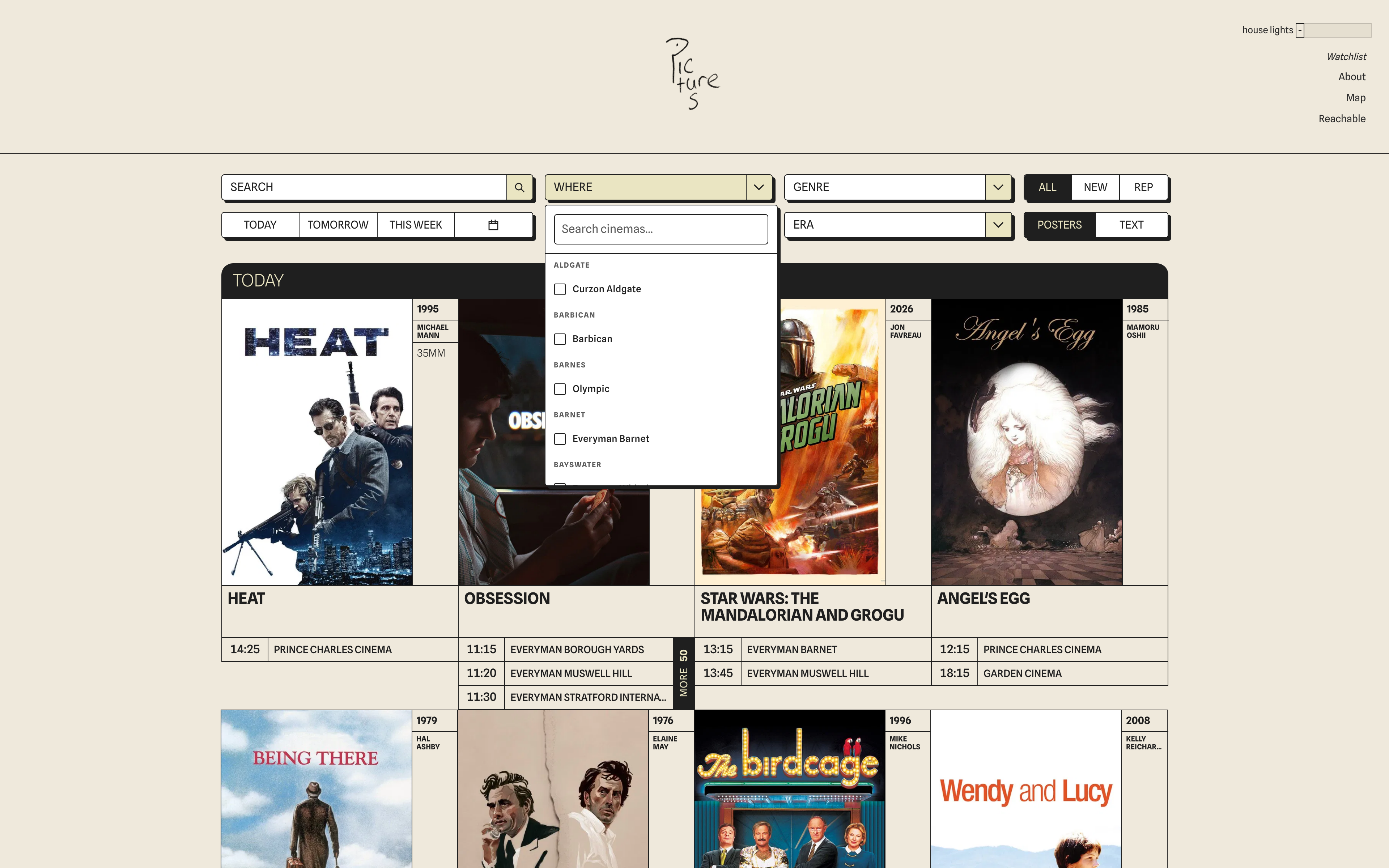Click the search magnifier icon

519,187
